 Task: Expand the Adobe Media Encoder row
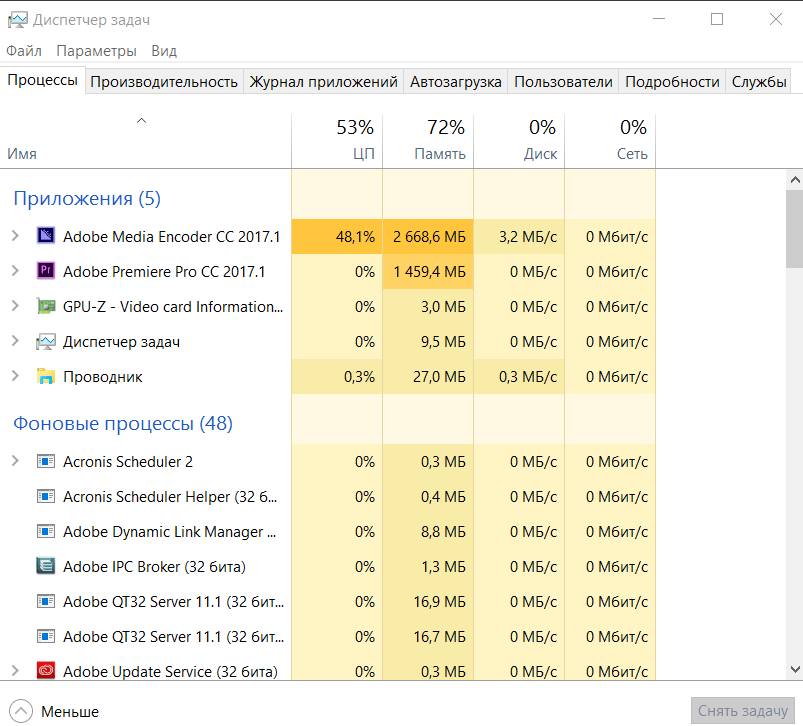tap(15, 236)
